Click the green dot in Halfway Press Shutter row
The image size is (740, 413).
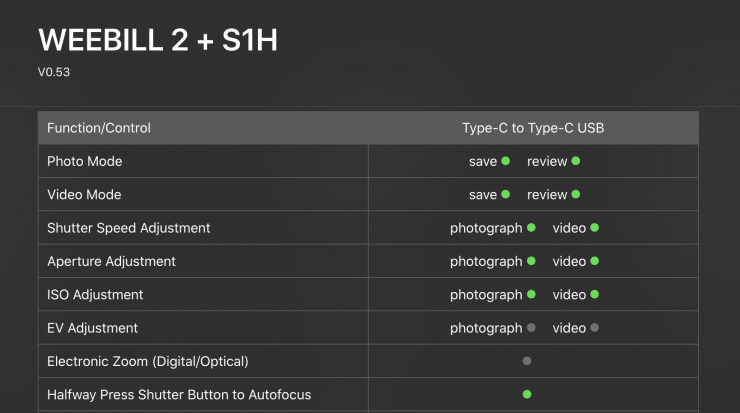527,394
